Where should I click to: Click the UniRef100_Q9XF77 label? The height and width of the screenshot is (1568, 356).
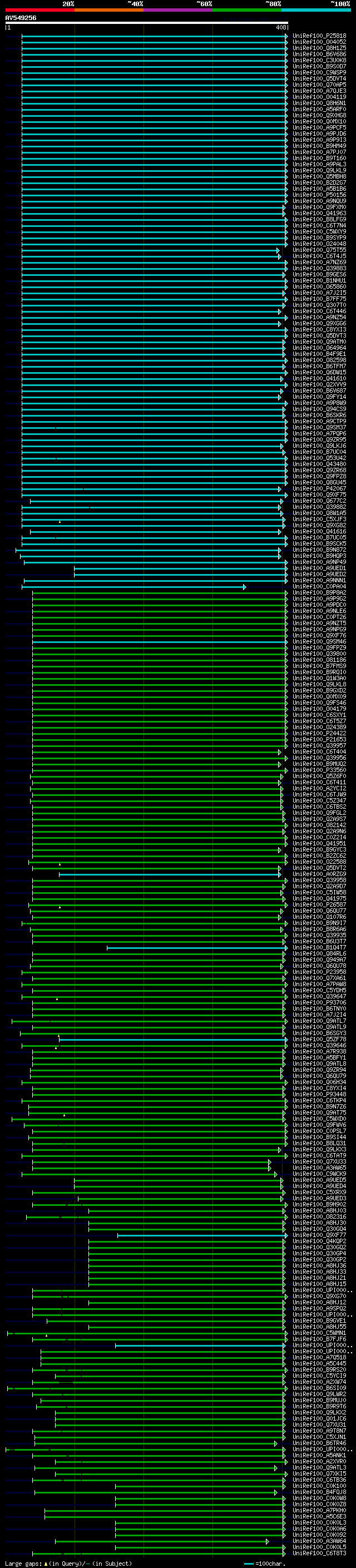click(x=319, y=1235)
